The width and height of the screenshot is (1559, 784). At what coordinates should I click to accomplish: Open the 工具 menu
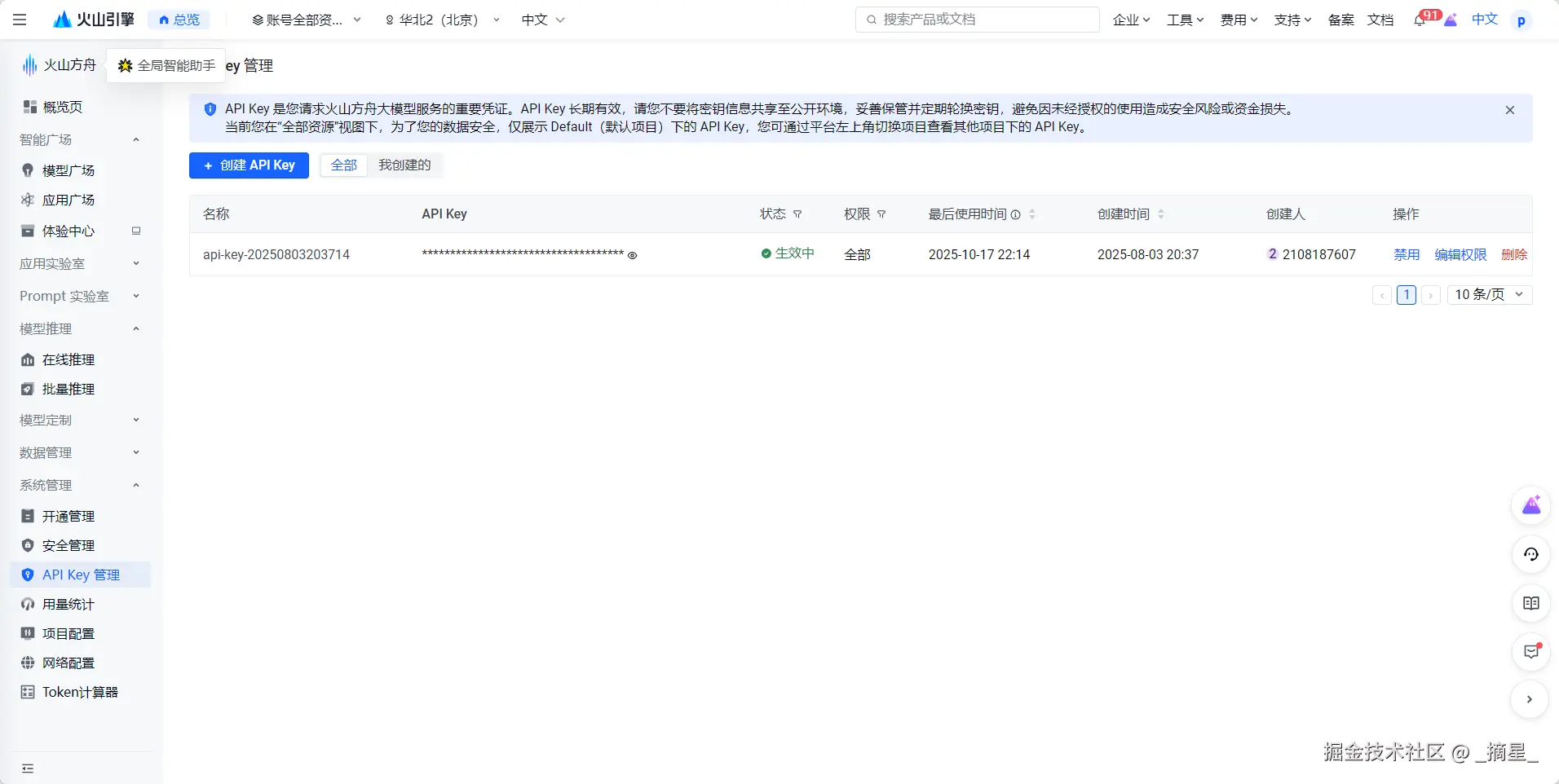1185,20
